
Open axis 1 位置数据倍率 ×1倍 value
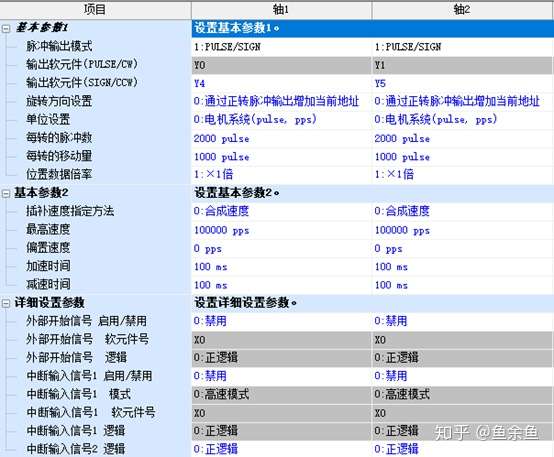[281, 175]
